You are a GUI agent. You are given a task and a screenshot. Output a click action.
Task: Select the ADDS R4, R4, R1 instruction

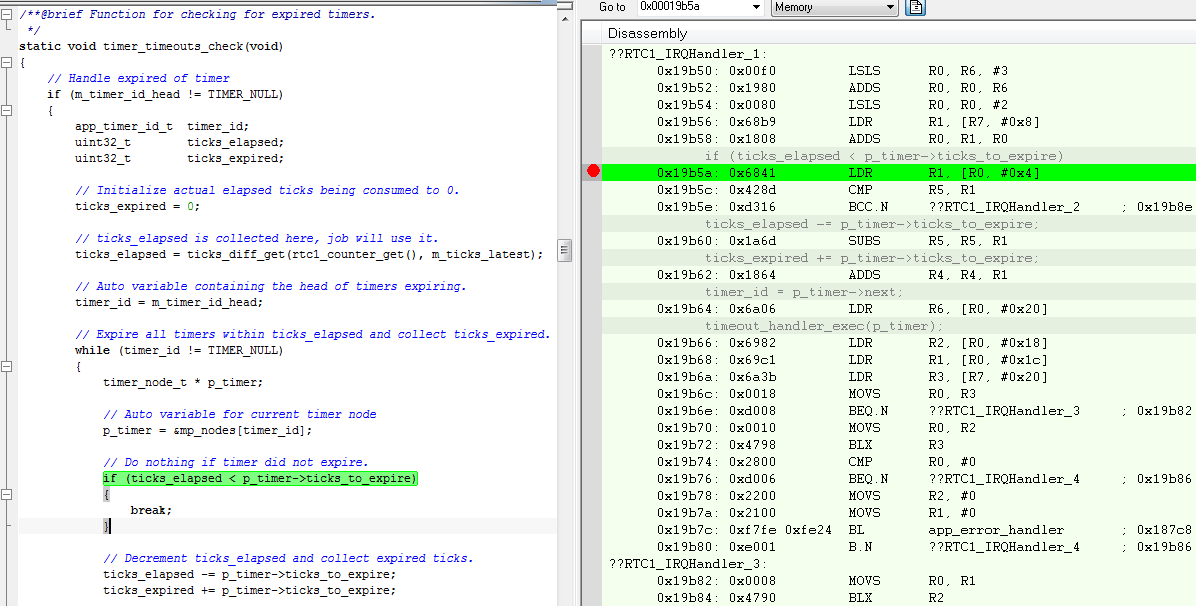[x=899, y=275]
